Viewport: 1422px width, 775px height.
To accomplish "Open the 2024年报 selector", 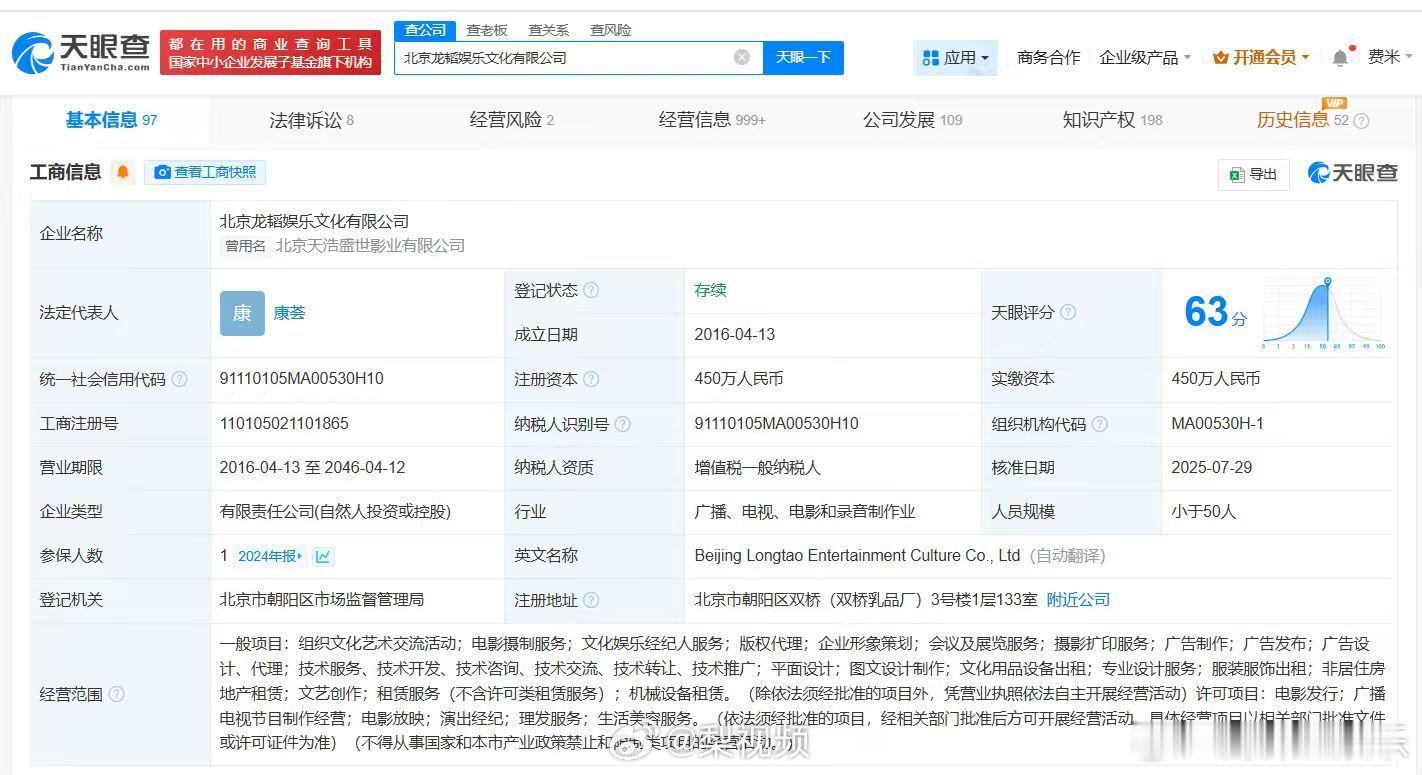I will [270, 556].
